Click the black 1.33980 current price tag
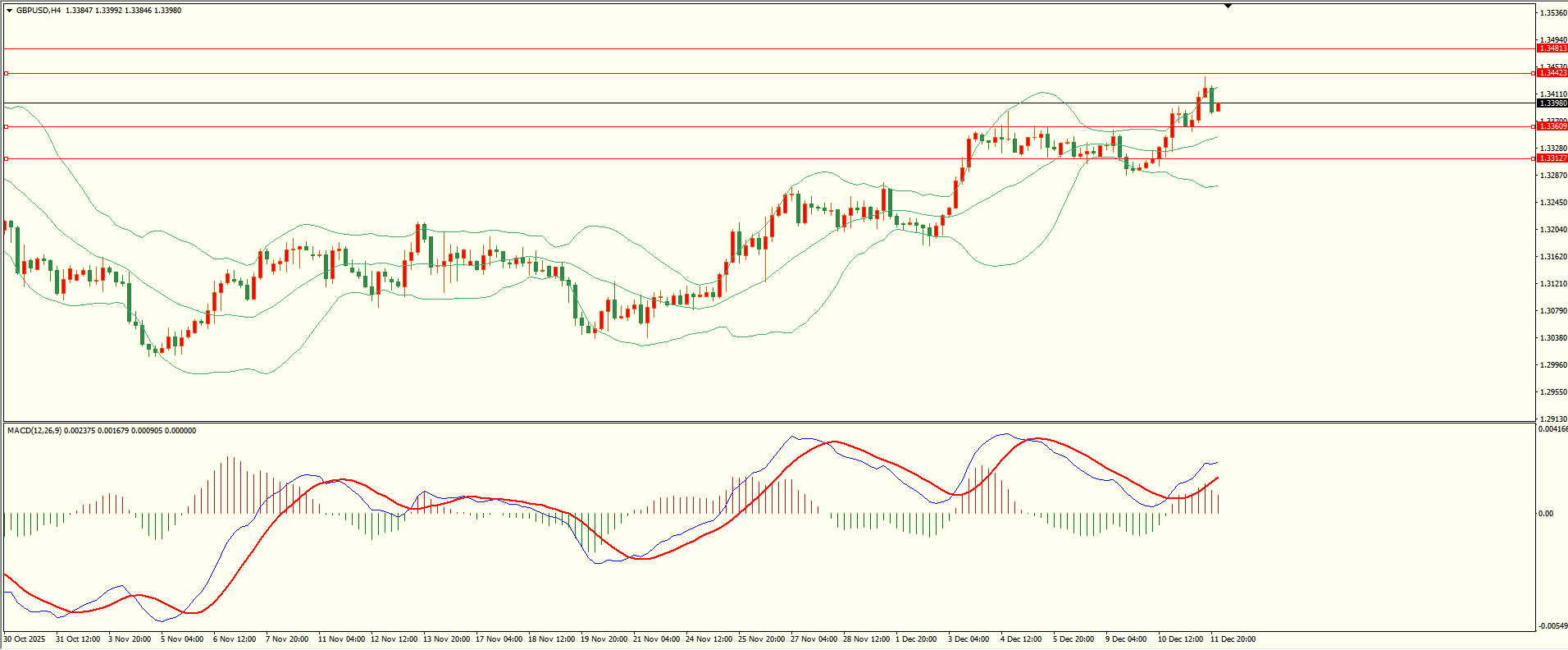 click(1552, 103)
